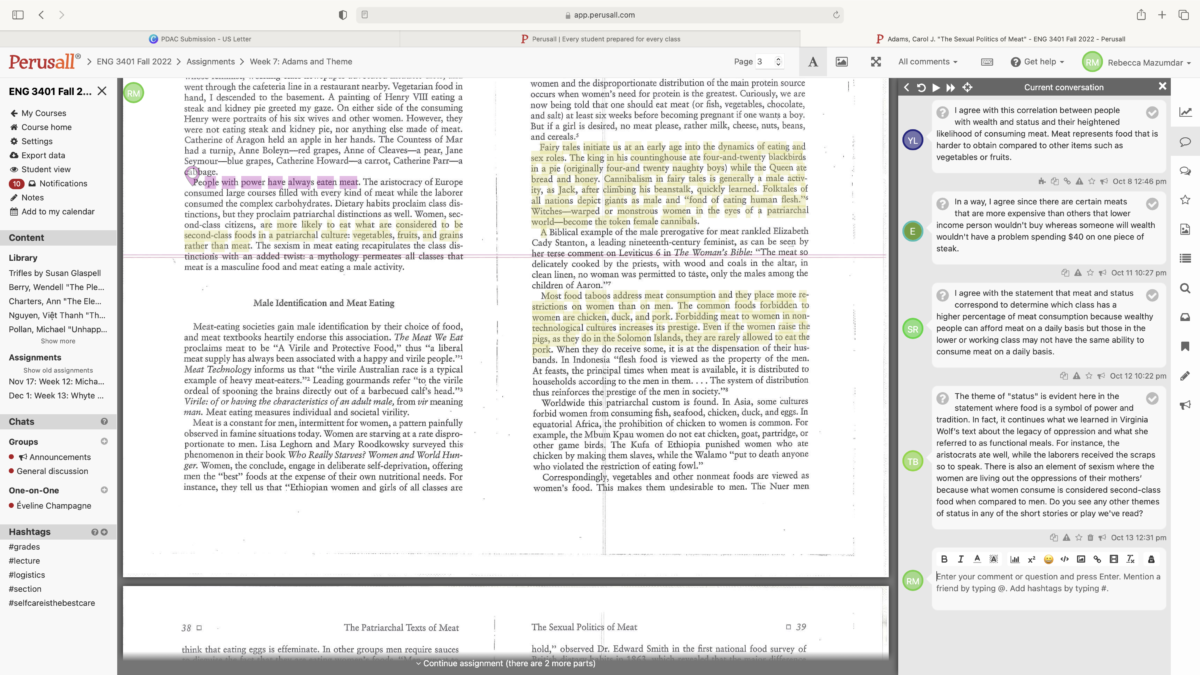Toggle question mark on YL's comment

[x=942, y=112]
